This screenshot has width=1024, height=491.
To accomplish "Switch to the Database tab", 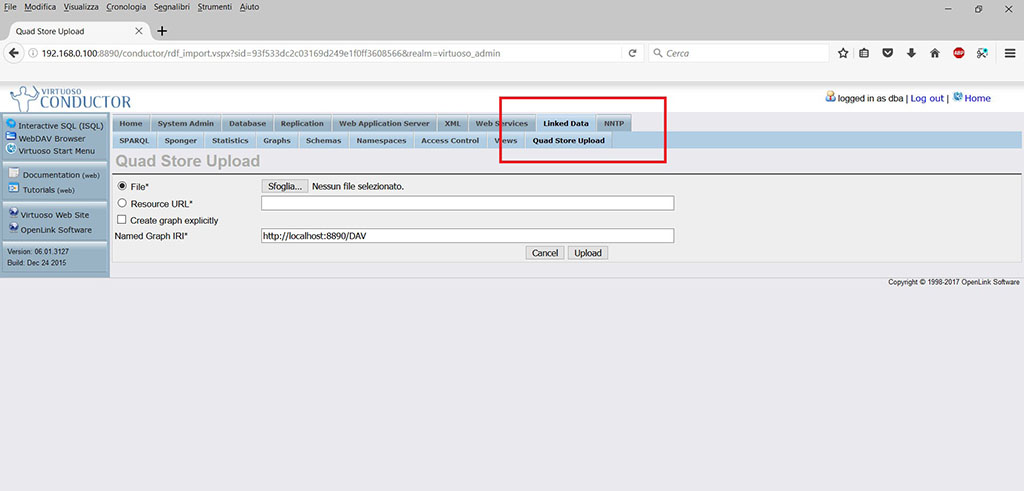I will (248, 123).
